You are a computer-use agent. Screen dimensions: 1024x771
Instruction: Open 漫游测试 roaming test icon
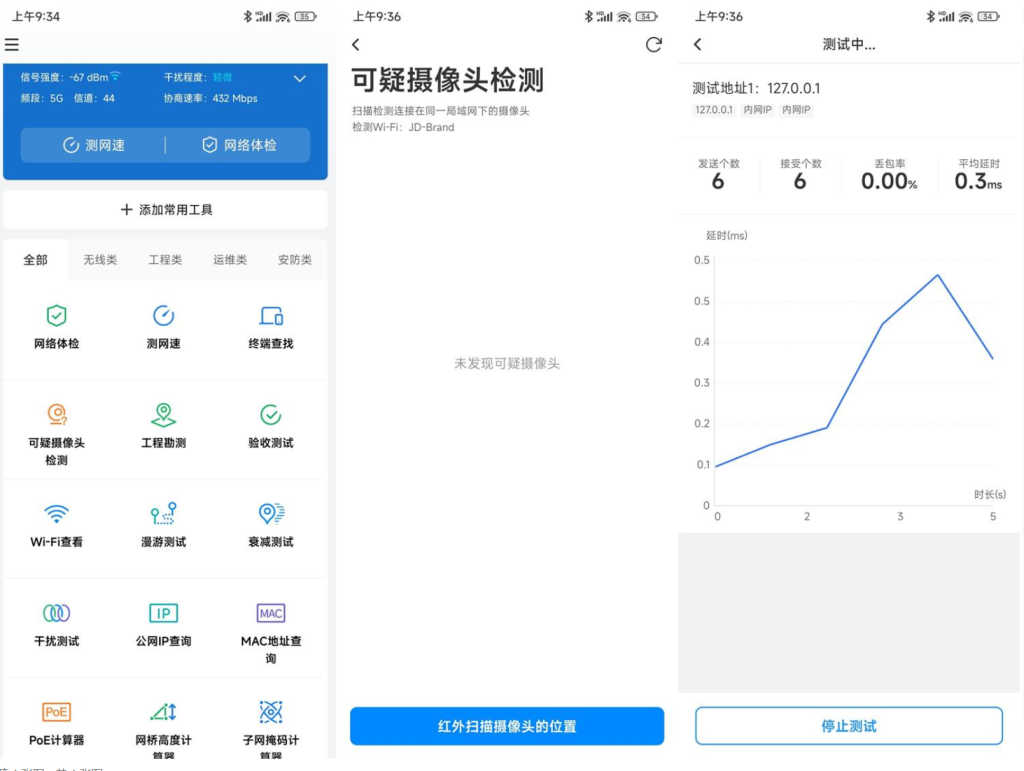[x=164, y=514]
